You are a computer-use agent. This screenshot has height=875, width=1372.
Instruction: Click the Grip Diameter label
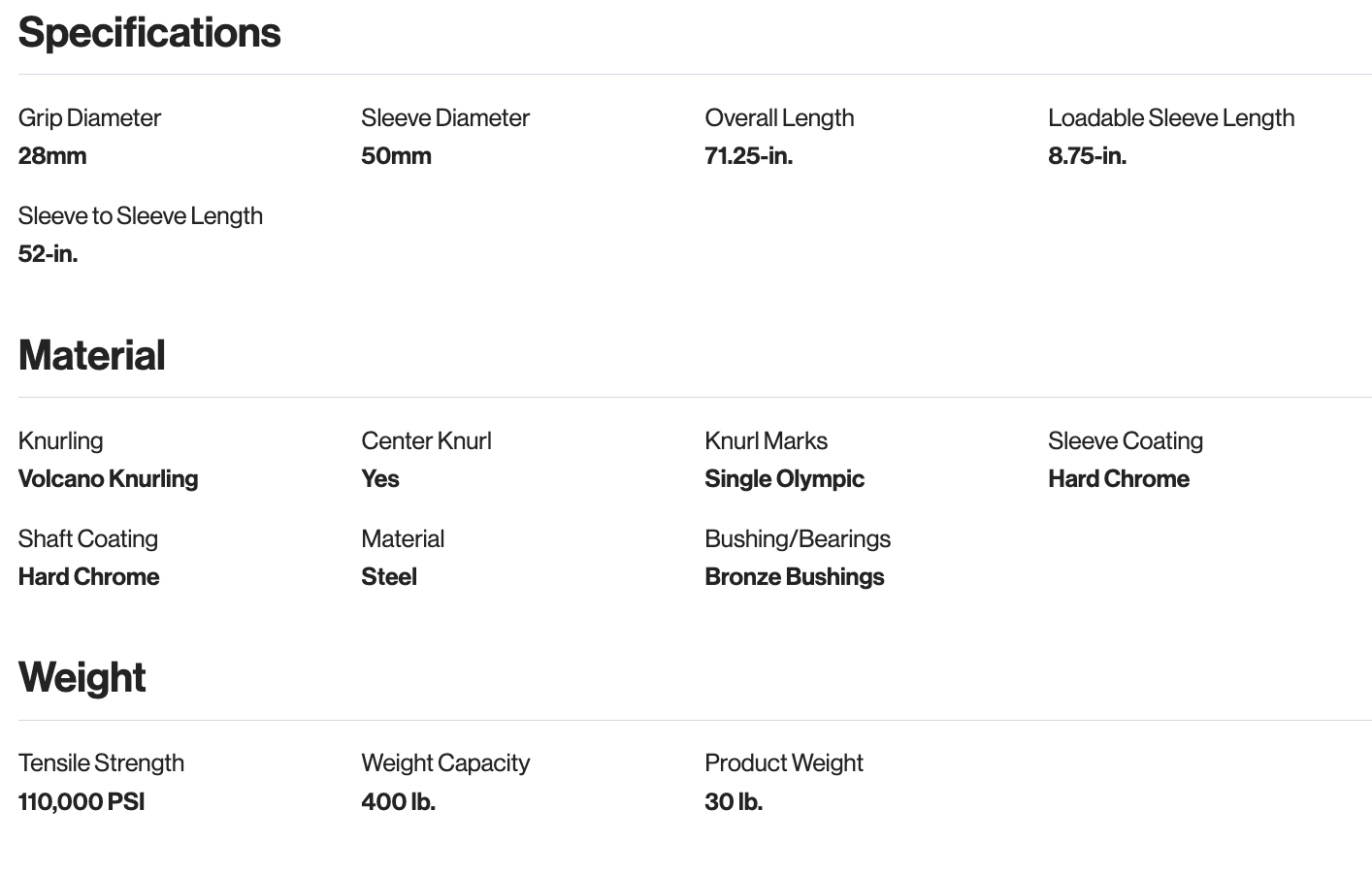tap(89, 118)
